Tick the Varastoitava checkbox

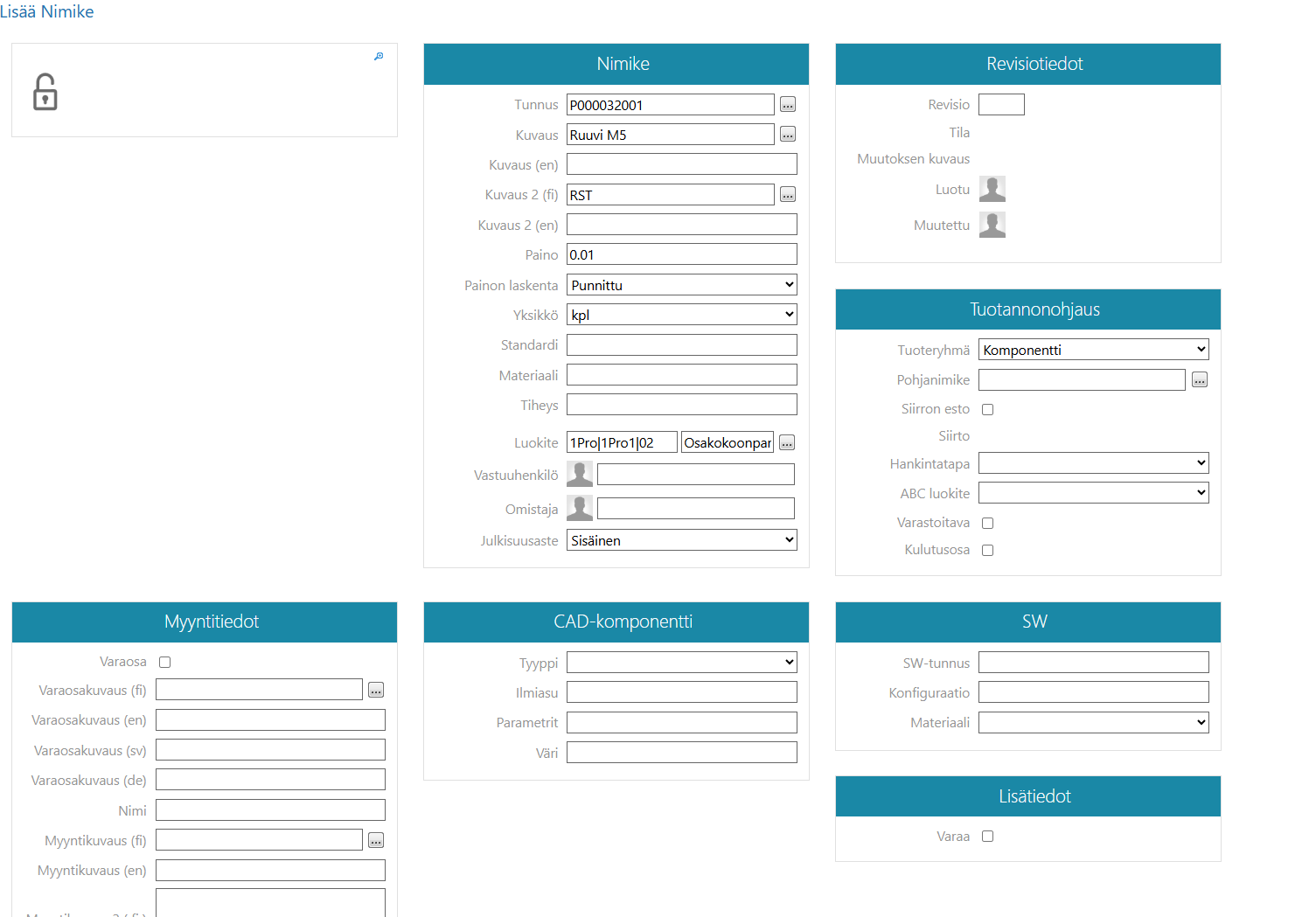988,523
